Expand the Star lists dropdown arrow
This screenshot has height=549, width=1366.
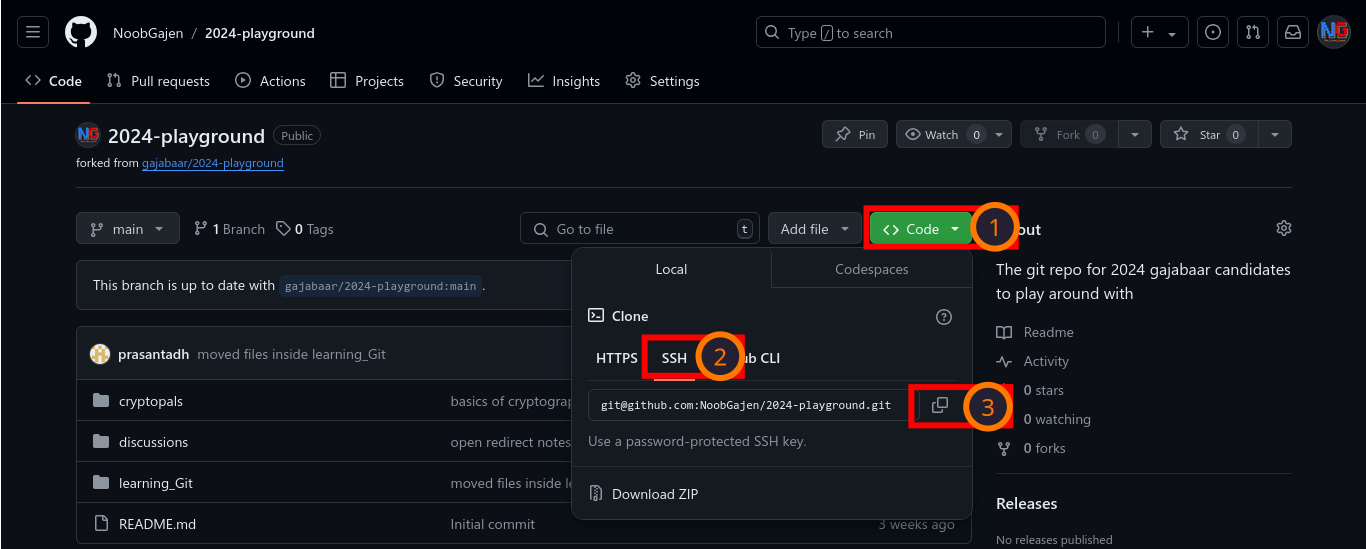click(x=1274, y=134)
